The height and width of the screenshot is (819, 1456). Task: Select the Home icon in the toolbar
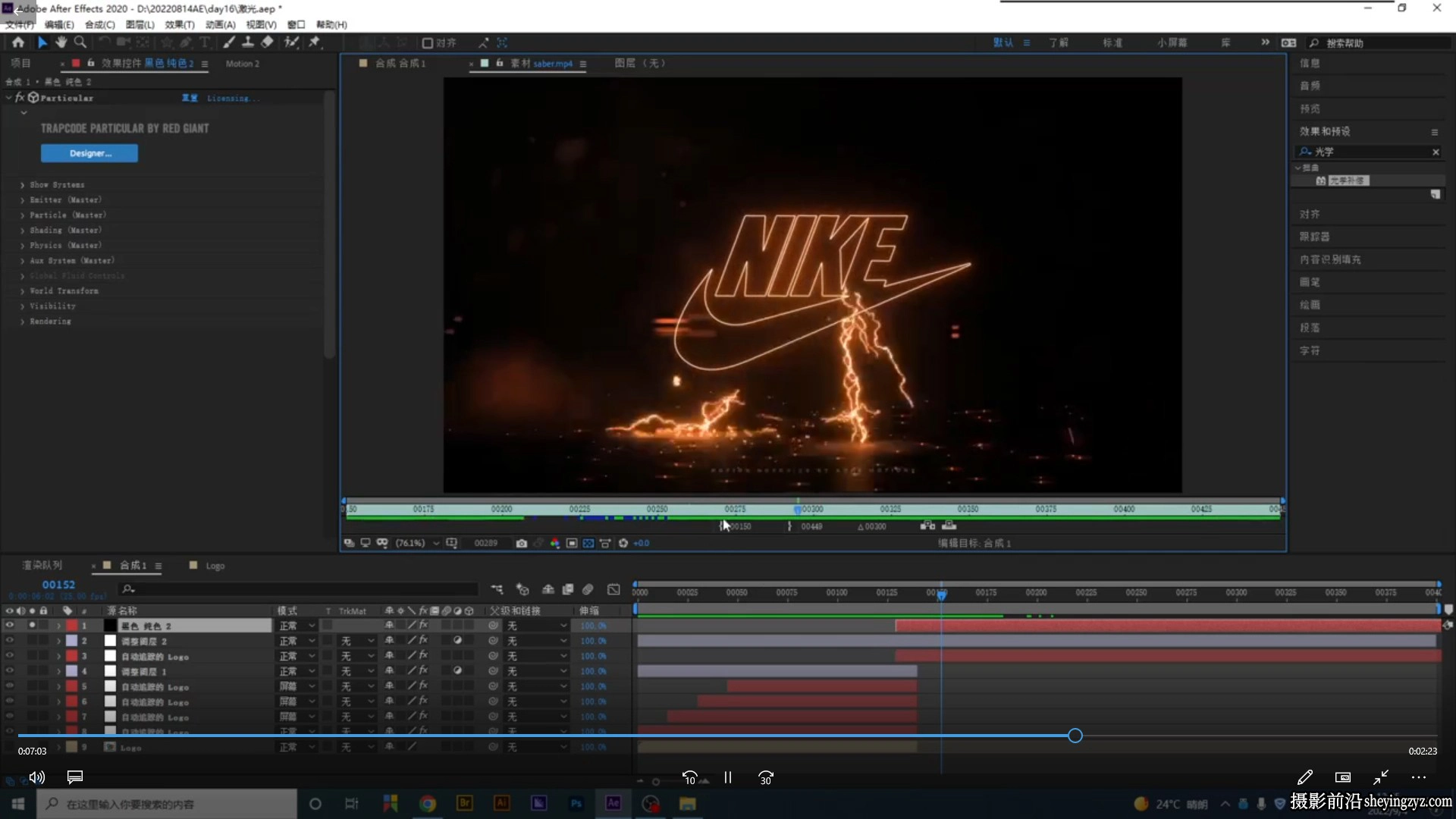(18, 42)
